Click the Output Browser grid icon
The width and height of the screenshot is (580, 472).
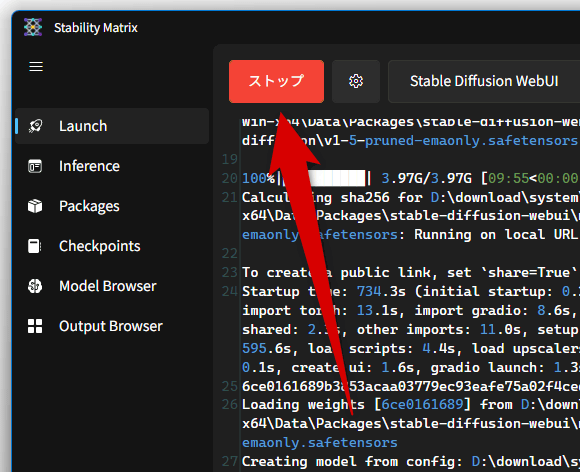pos(35,326)
